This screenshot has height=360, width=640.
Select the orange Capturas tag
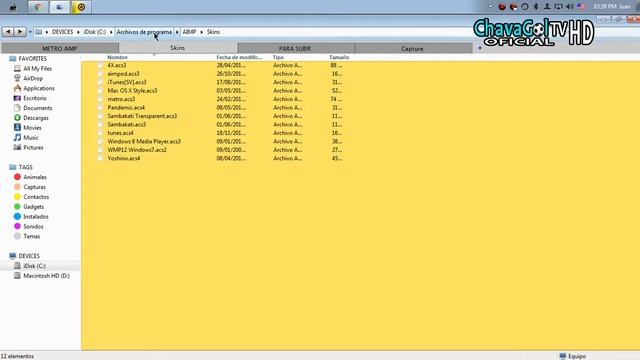[x=34, y=187]
